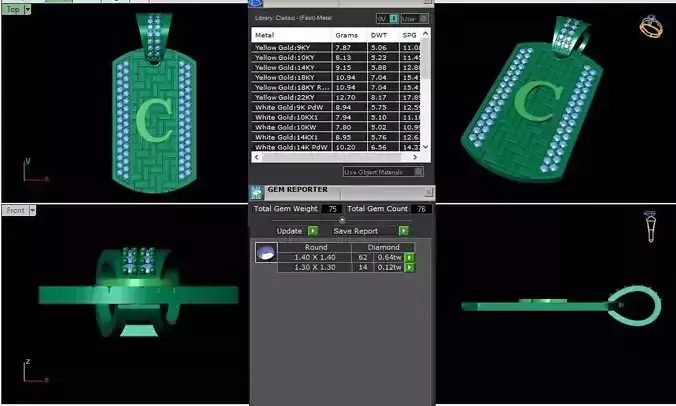Click right arrow of horizontal metal list scrollbar
The height and width of the screenshot is (406, 676).
415,157
